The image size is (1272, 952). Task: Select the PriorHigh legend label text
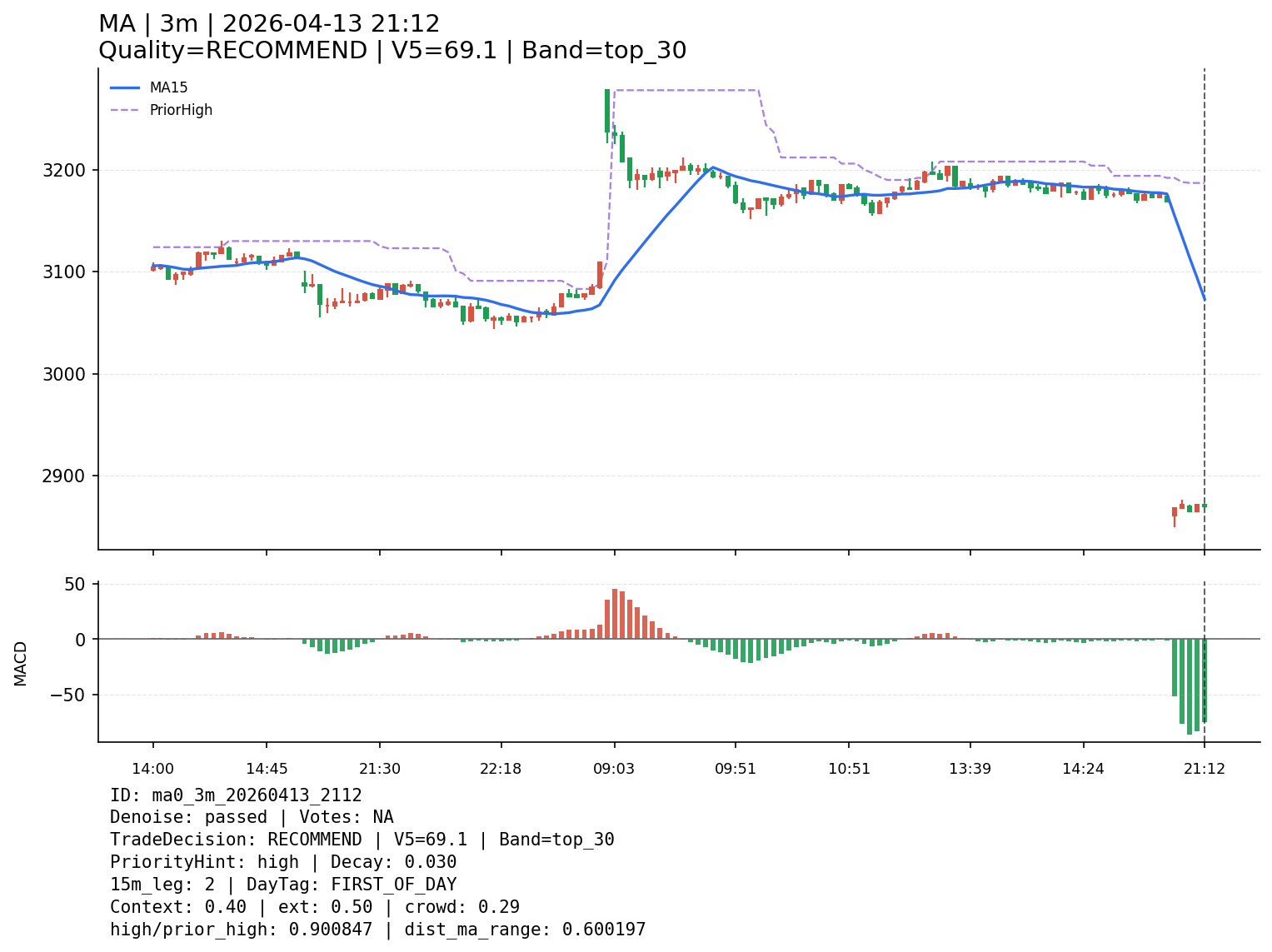181,110
